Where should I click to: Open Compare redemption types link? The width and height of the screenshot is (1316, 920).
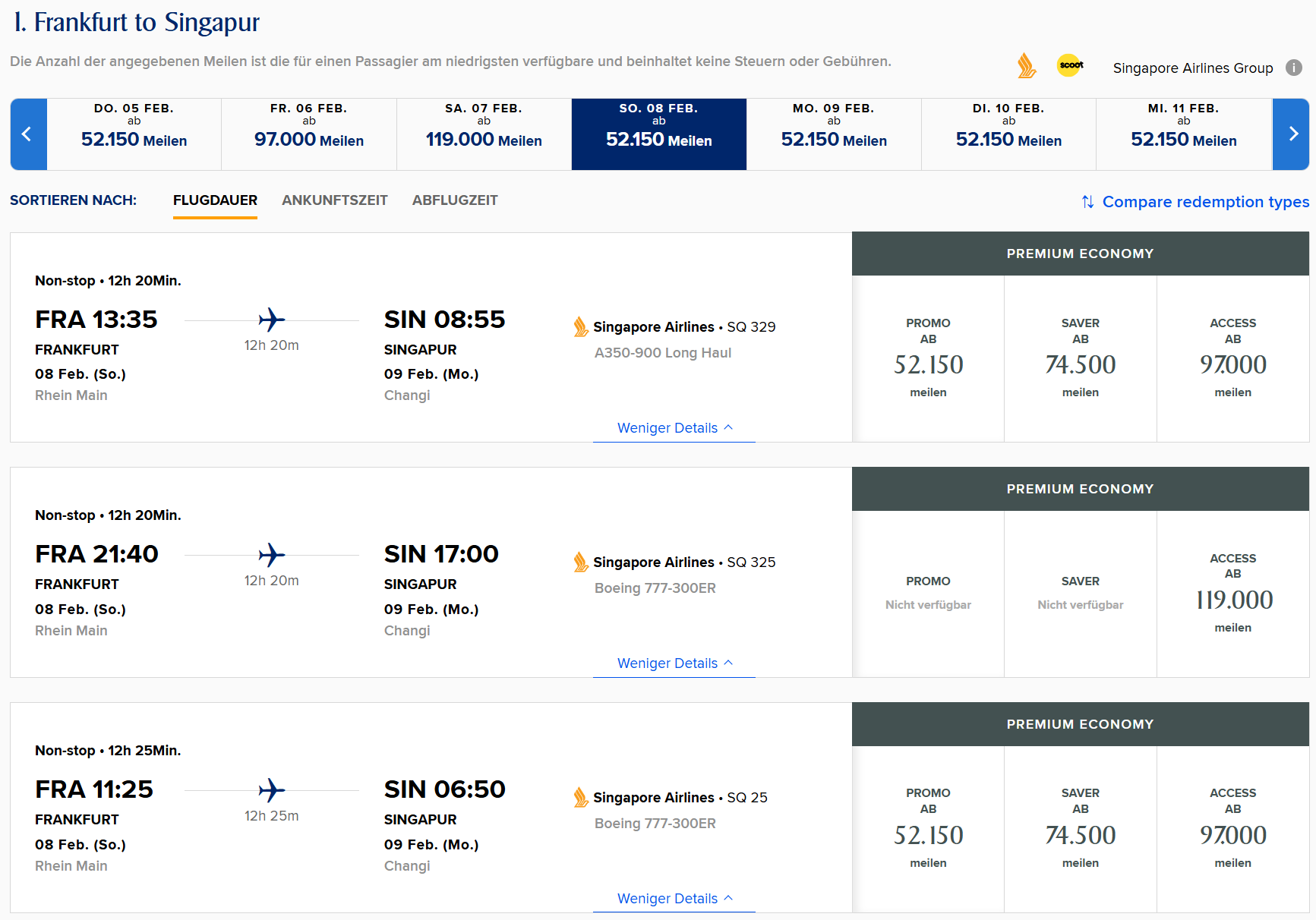tap(1205, 202)
